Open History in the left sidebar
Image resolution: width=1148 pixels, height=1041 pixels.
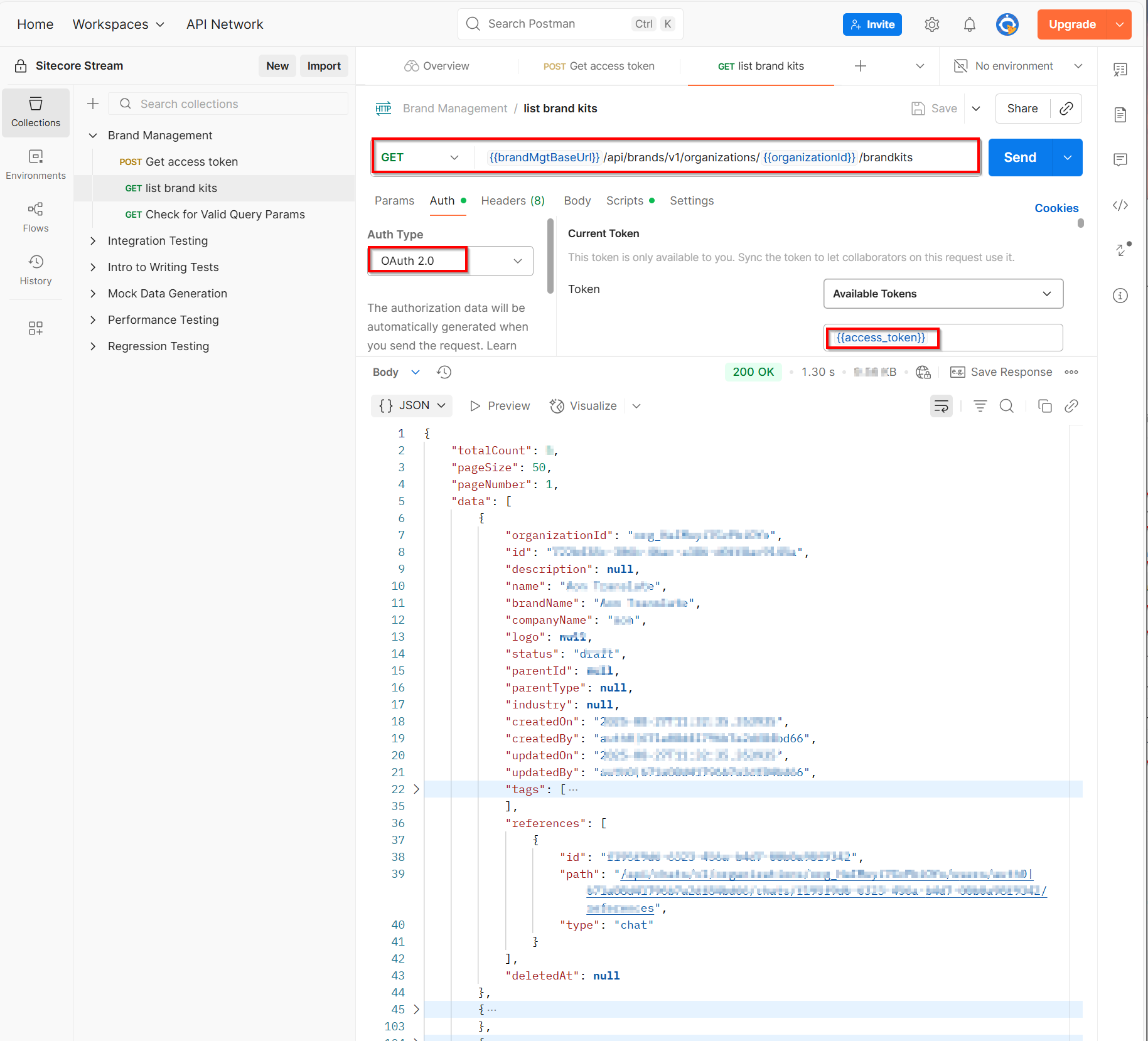(36, 269)
